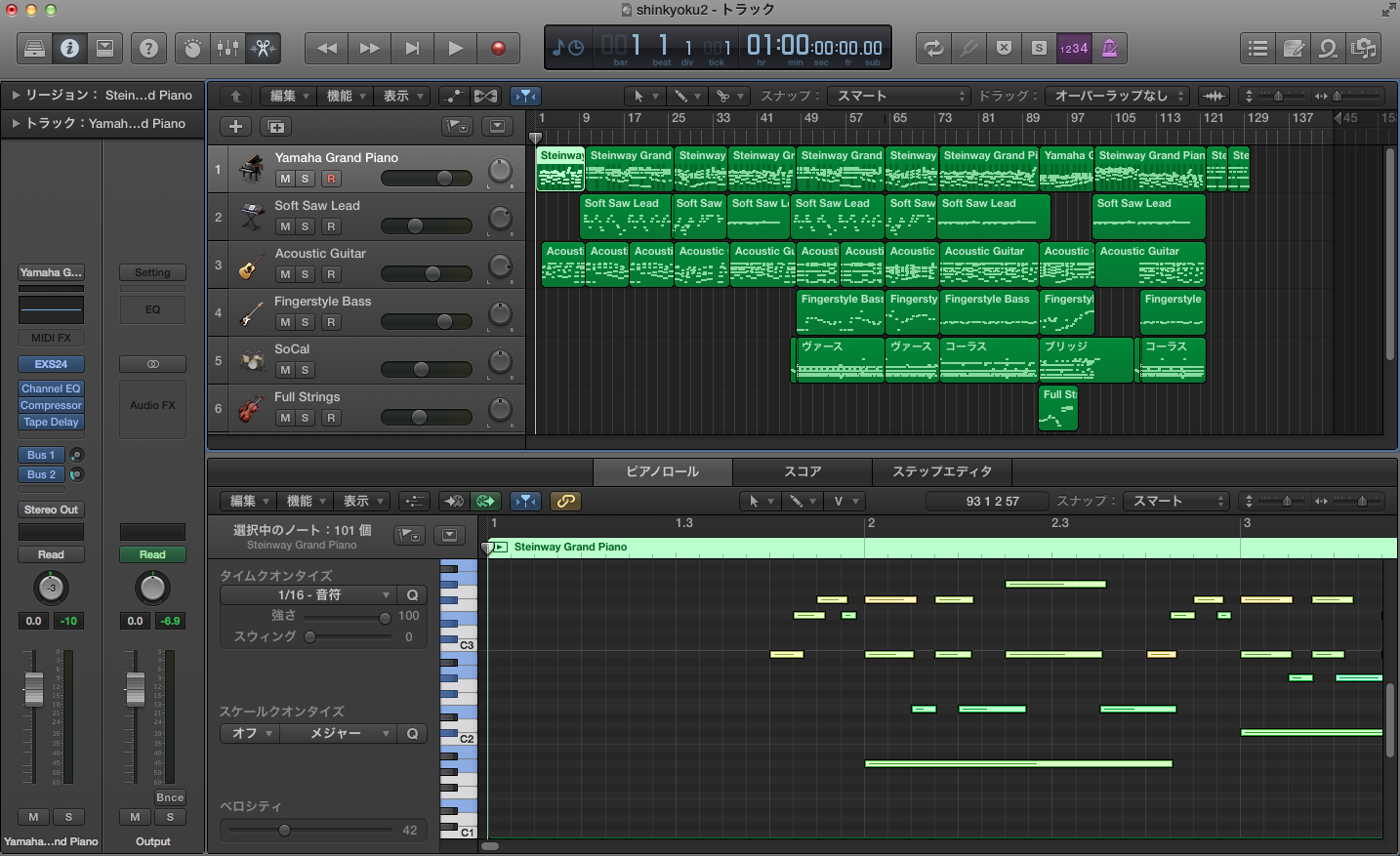Toggle the piano roll Link button
Image resolution: width=1400 pixels, height=856 pixels.
point(566,501)
